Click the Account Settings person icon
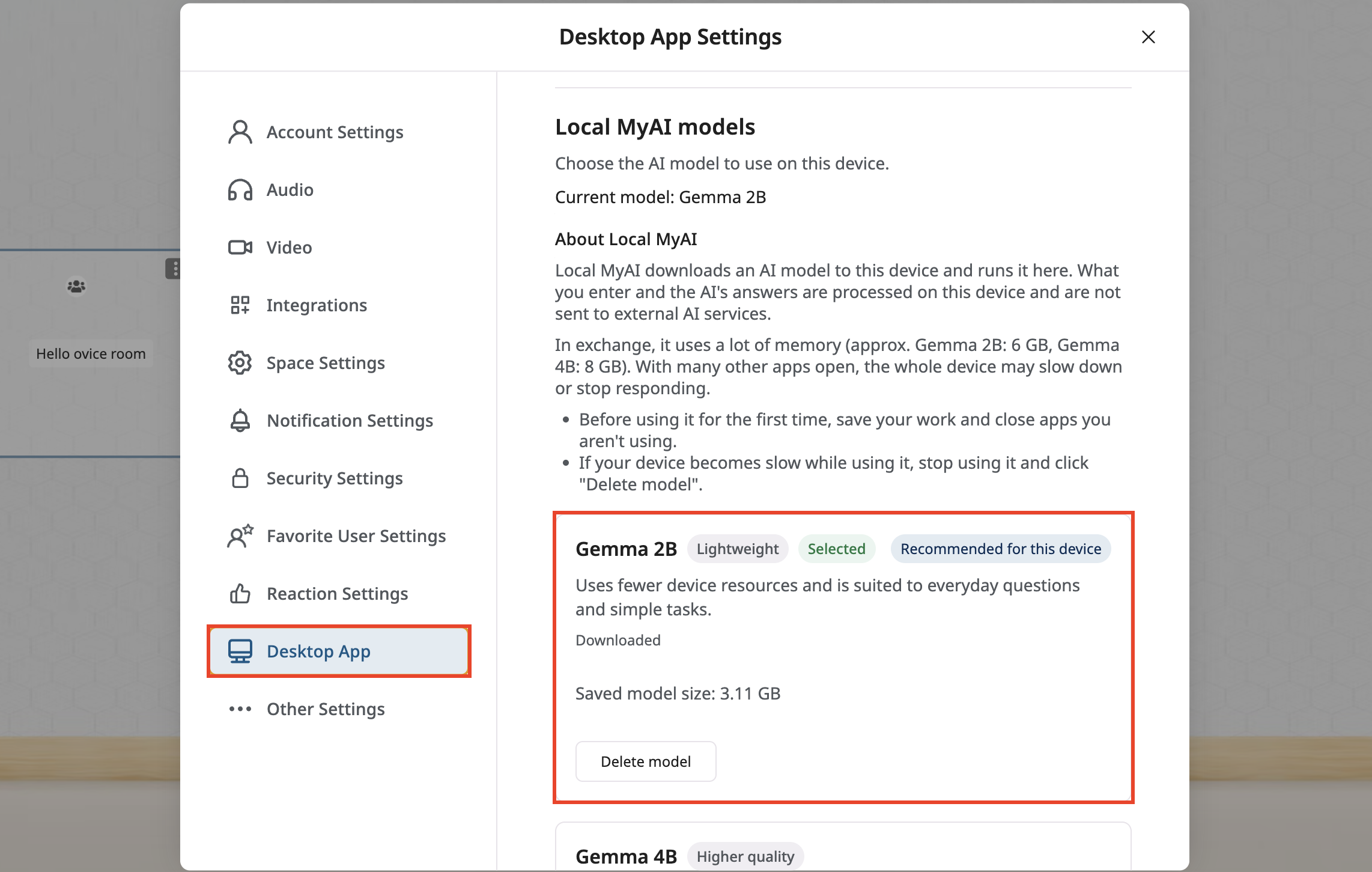Image resolution: width=1372 pixels, height=872 pixels. [x=240, y=132]
